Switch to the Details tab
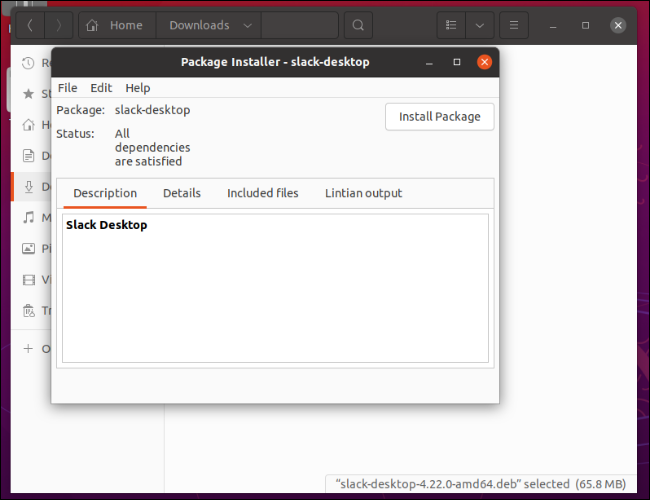 pos(182,193)
